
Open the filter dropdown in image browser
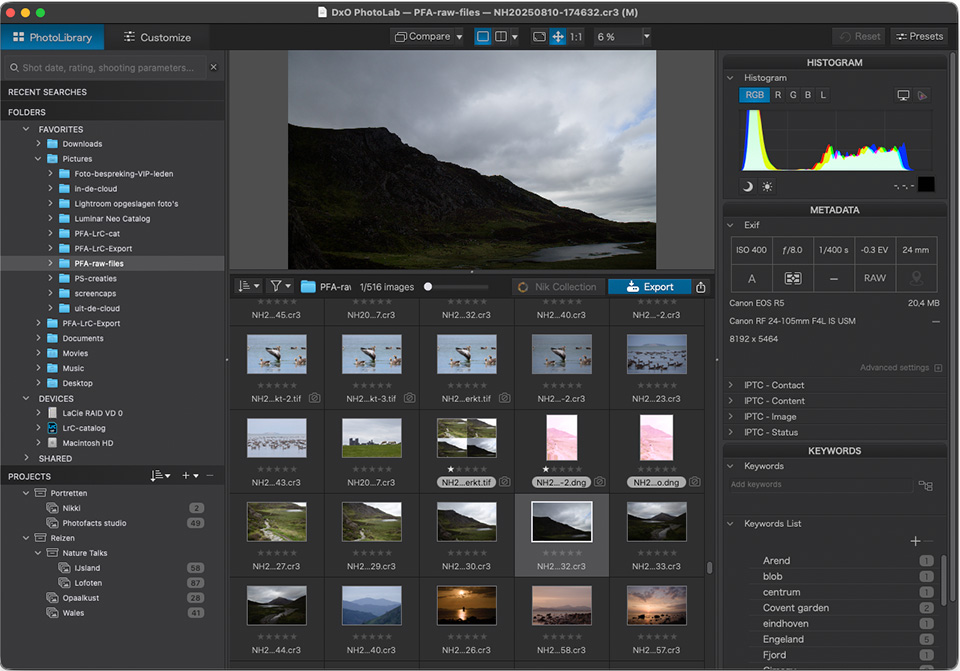(280, 286)
